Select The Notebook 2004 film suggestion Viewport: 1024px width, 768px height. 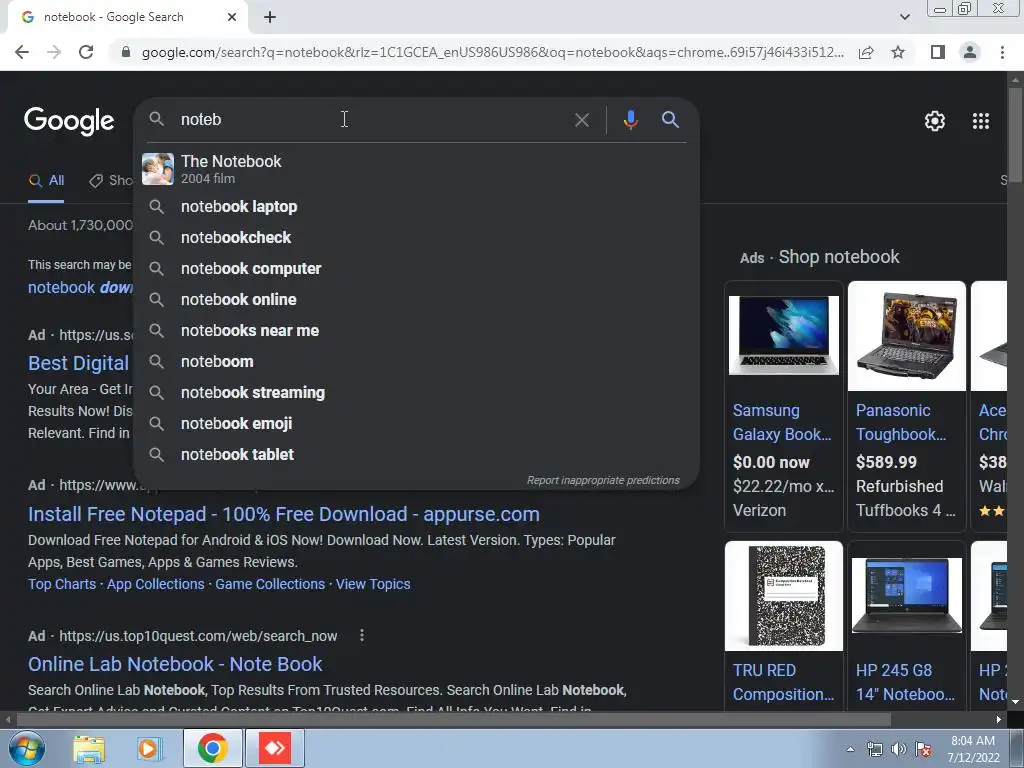417,169
